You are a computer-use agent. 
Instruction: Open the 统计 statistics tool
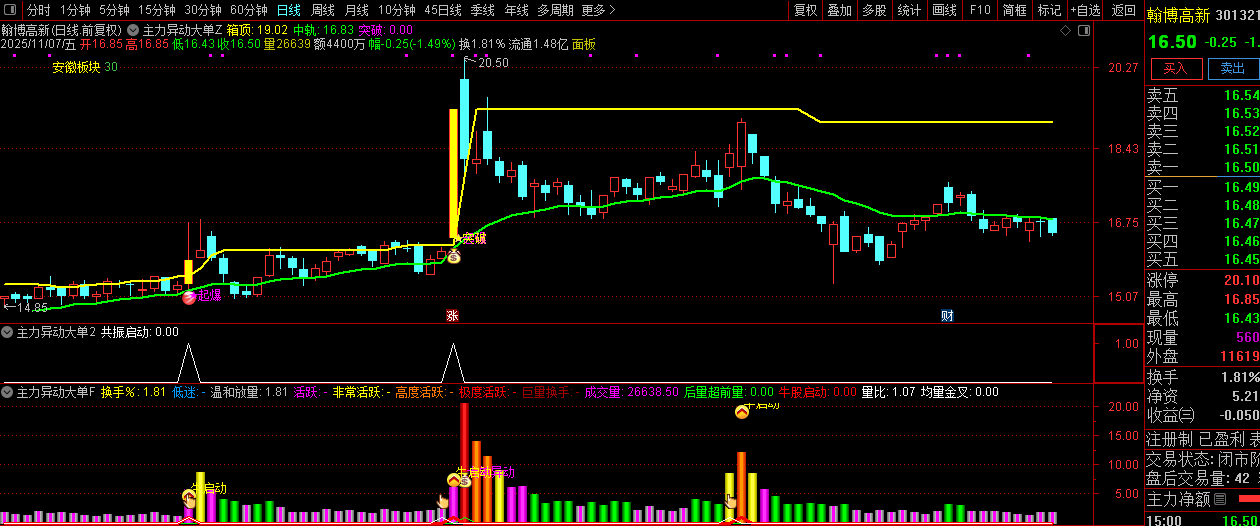(909, 10)
